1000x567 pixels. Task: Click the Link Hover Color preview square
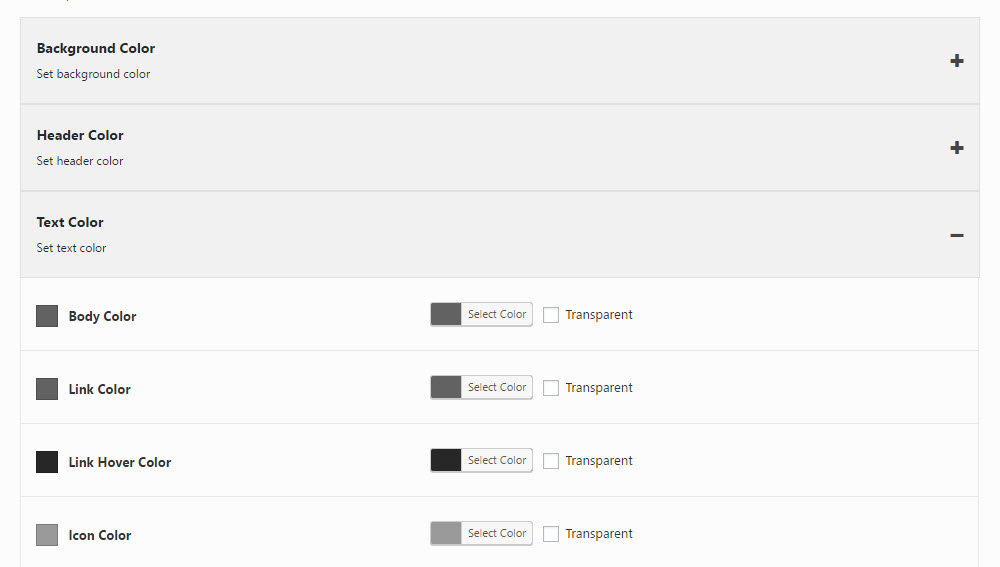coord(47,462)
